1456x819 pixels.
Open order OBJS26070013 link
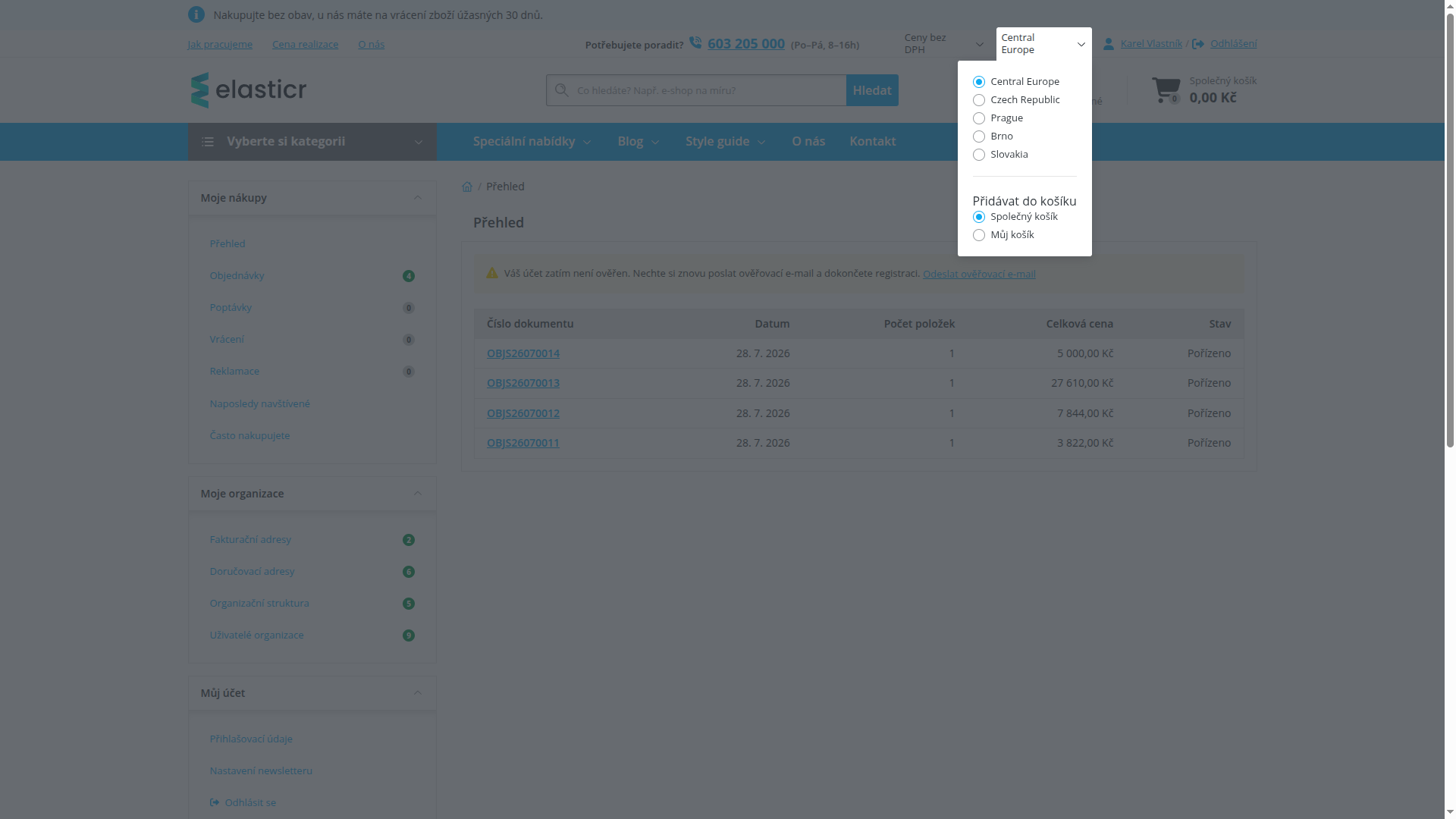coord(523,383)
